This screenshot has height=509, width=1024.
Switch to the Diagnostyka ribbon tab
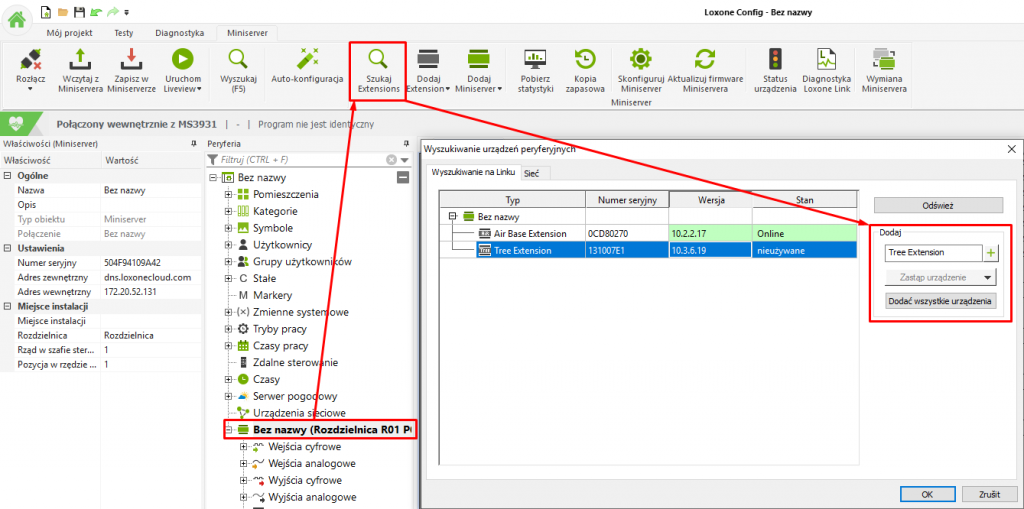pyautogui.click(x=180, y=32)
